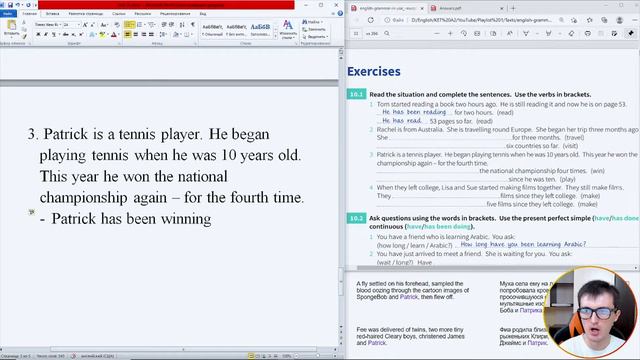Open shading color dropdown in Word
This screenshot has height=360, width=640.
[x=176, y=34]
